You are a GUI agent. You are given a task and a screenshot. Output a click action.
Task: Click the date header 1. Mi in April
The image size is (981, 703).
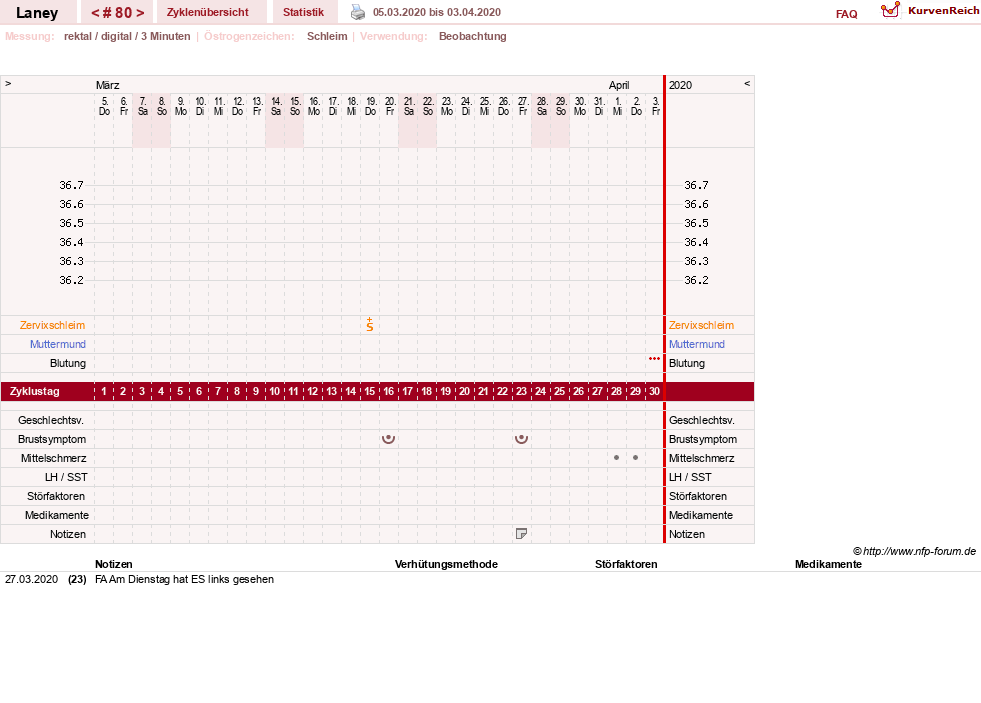[x=618, y=106]
